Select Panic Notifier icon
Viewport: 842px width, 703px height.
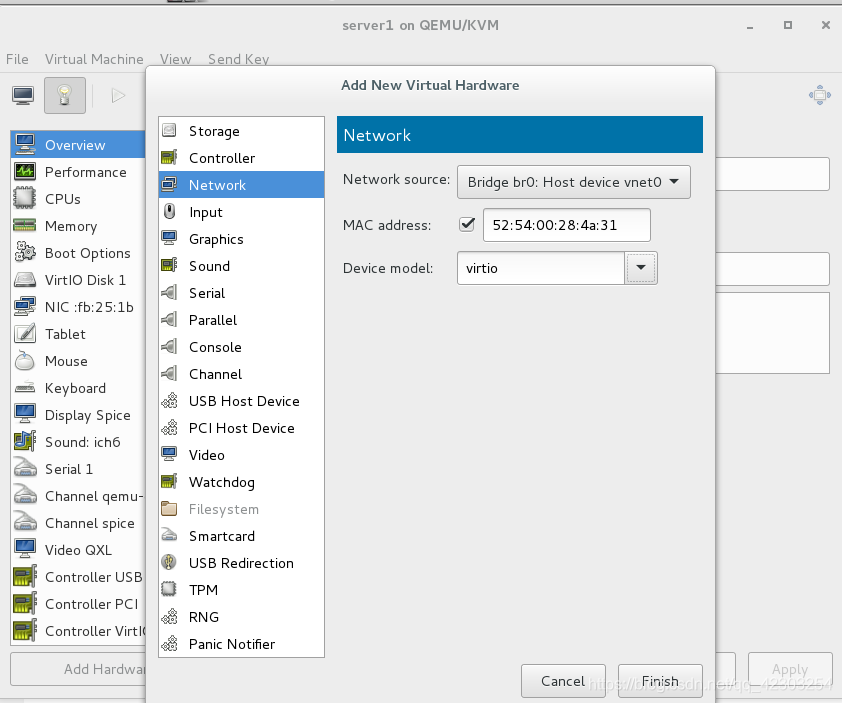(170, 643)
